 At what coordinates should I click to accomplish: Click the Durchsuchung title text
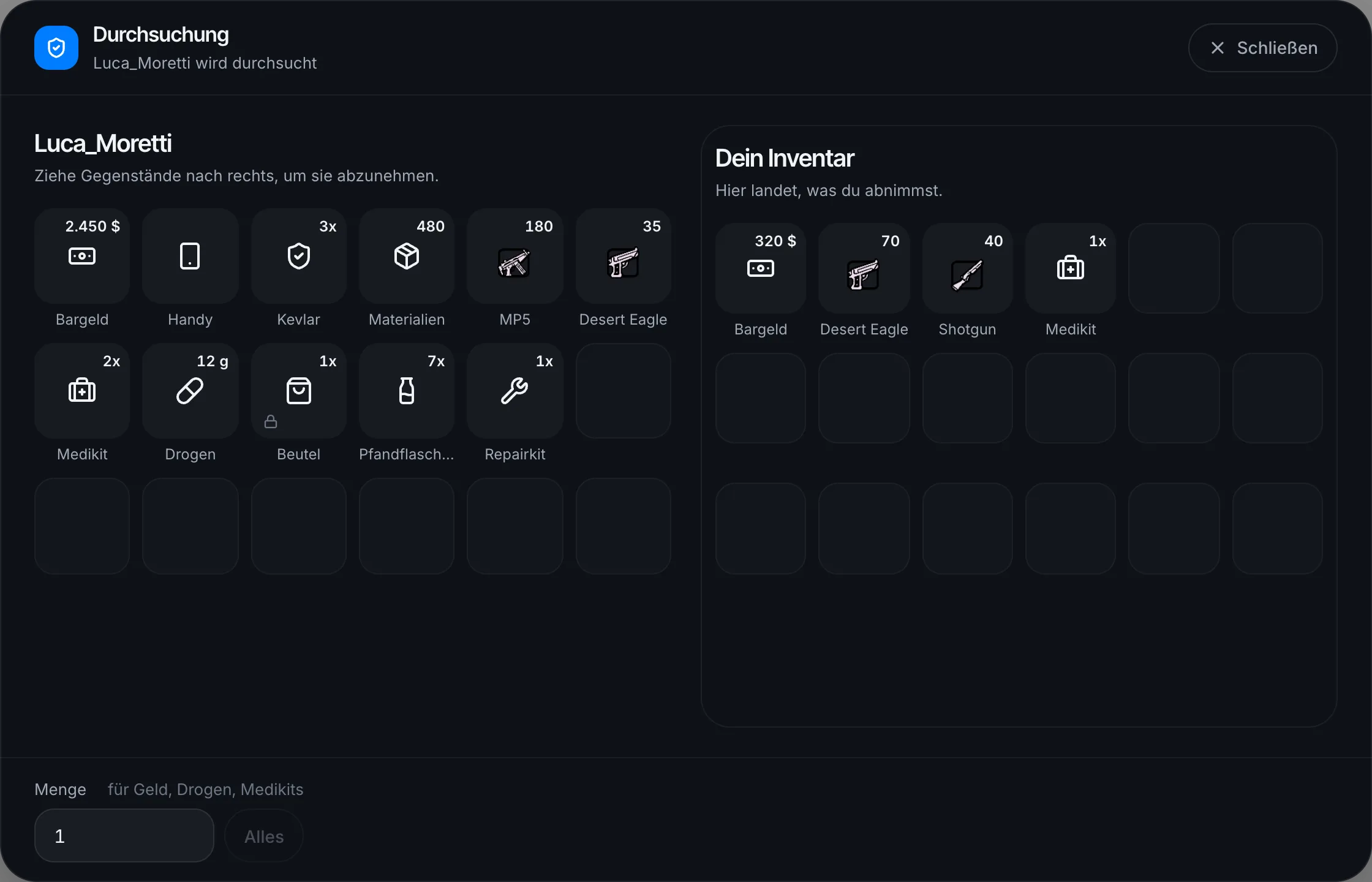[x=161, y=35]
